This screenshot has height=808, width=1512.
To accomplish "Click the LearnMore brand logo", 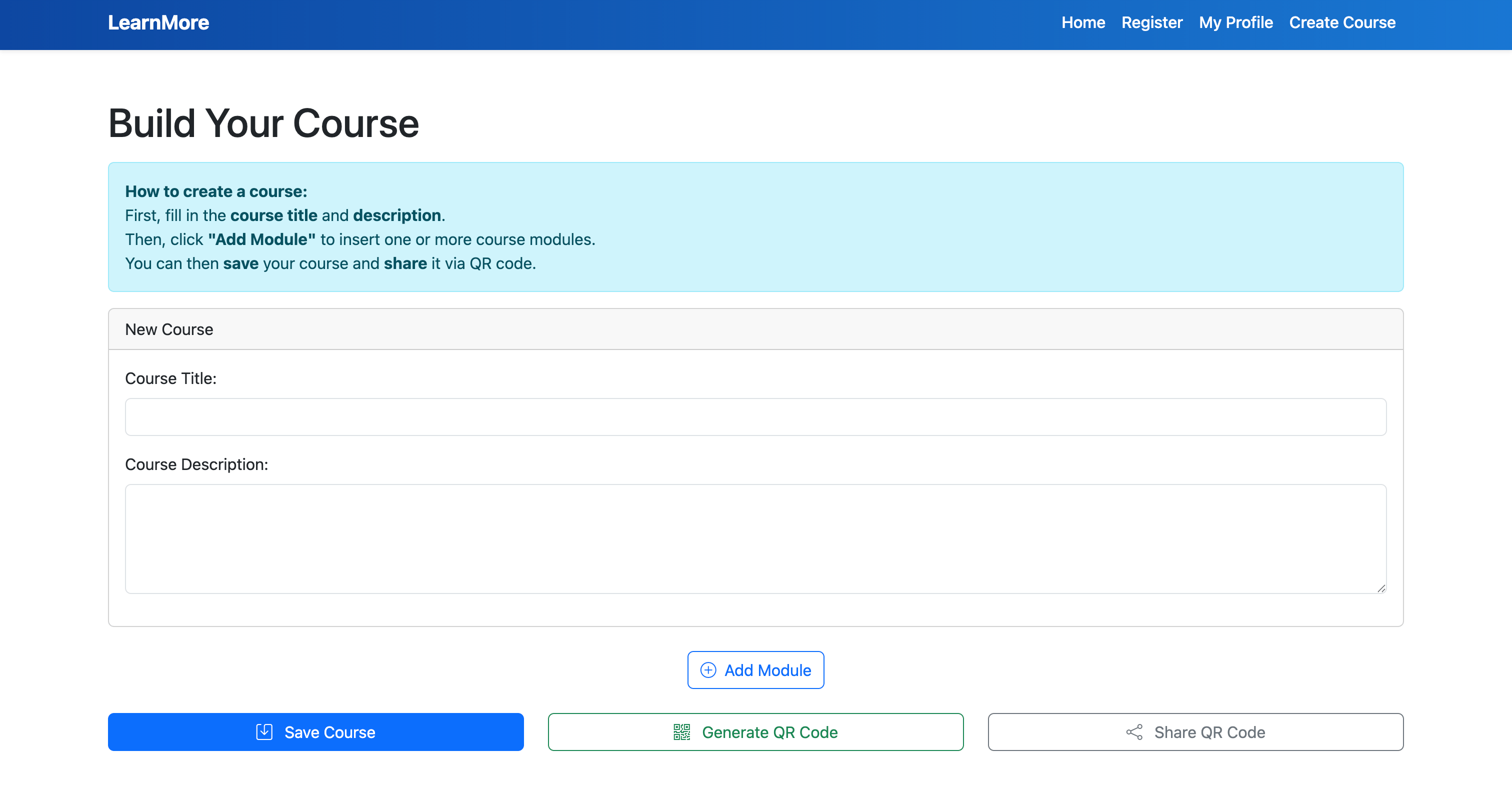I will click(158, 22).
